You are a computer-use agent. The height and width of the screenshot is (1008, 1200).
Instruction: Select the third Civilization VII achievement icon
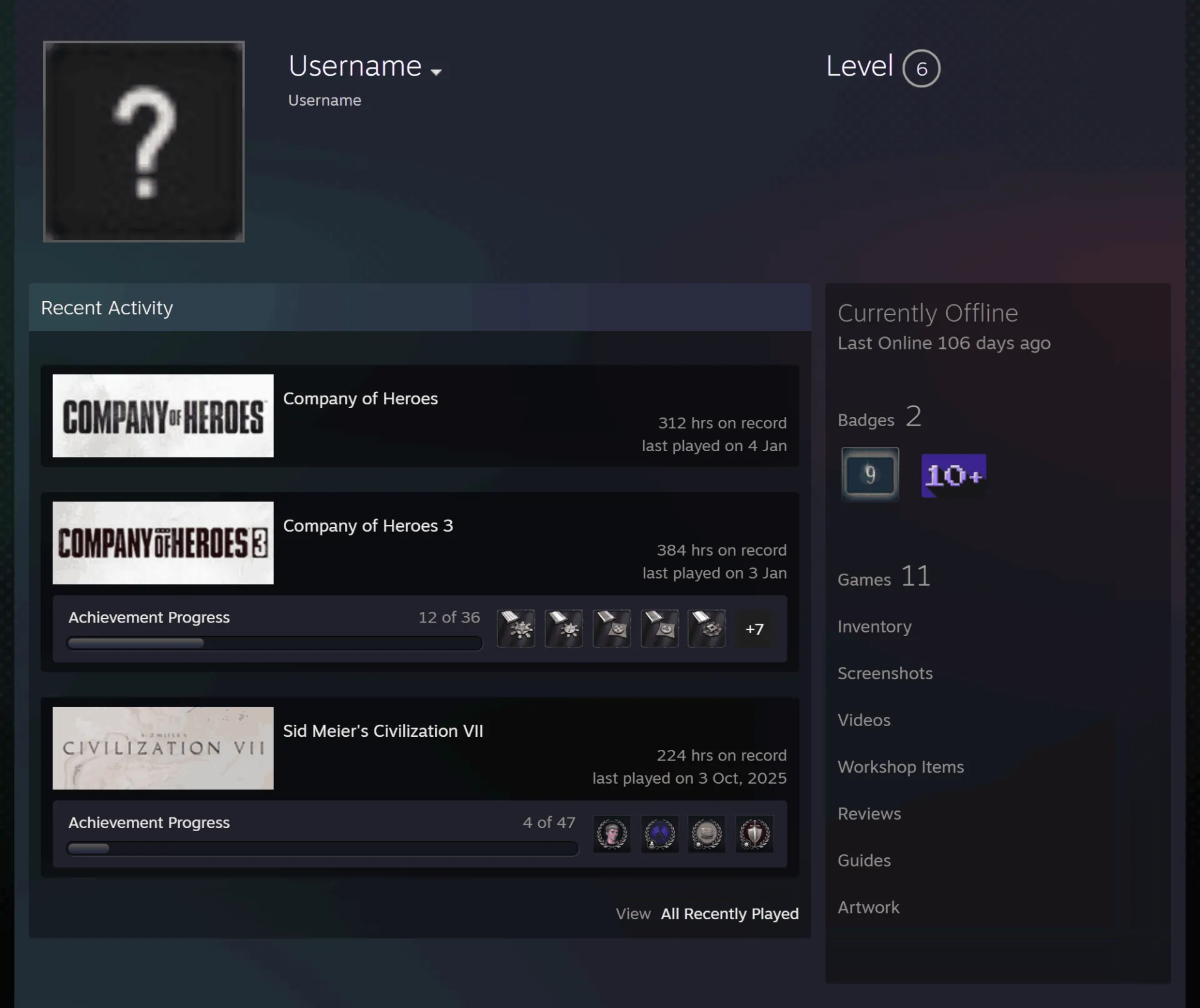point(707,834)
